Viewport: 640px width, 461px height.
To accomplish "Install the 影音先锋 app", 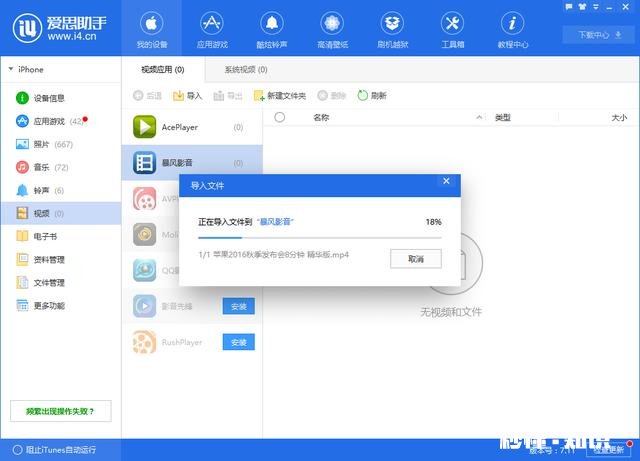I will pos(239,306).
